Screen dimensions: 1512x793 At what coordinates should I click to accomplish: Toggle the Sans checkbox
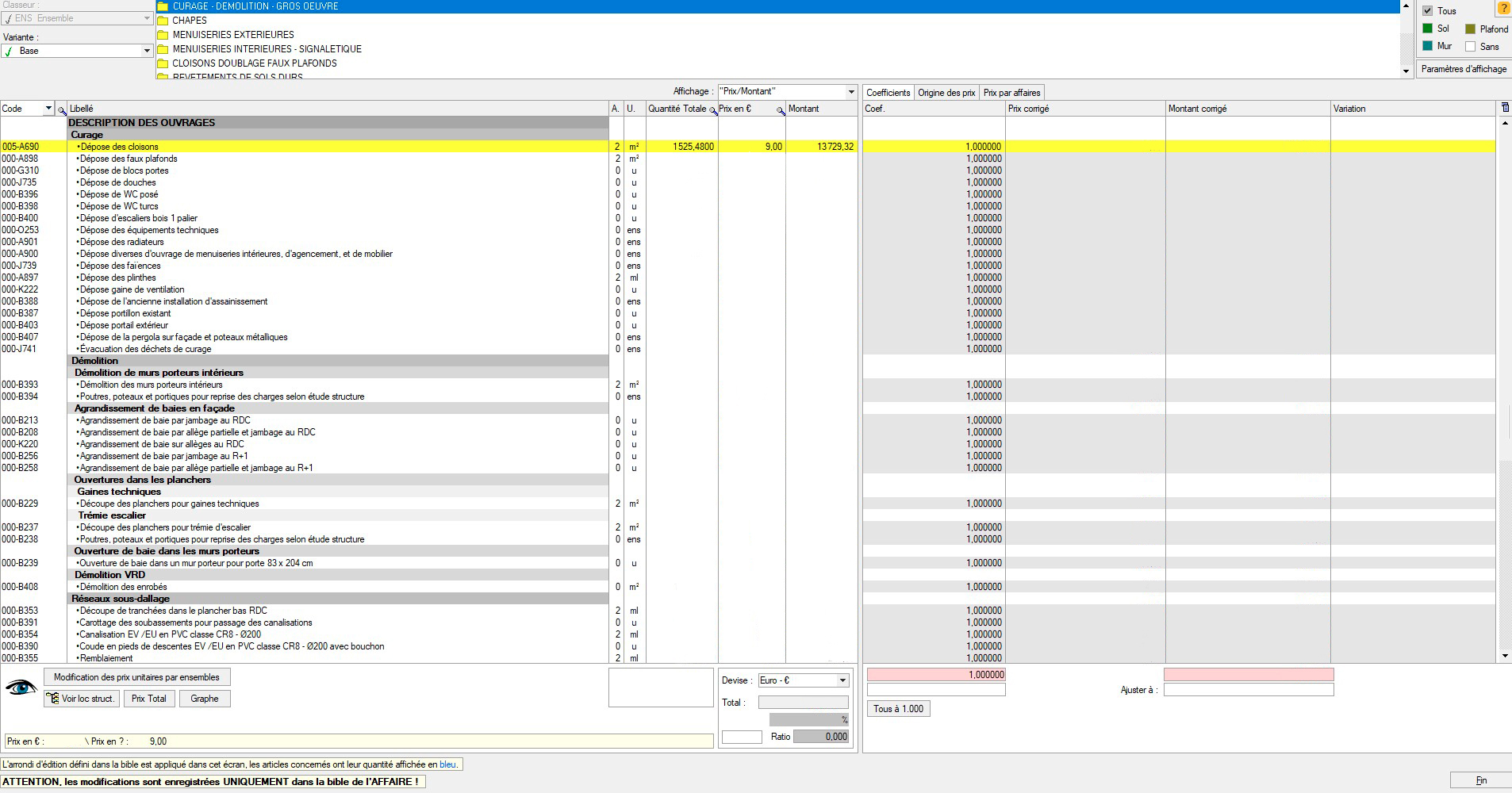click(x=1471, y=47)
